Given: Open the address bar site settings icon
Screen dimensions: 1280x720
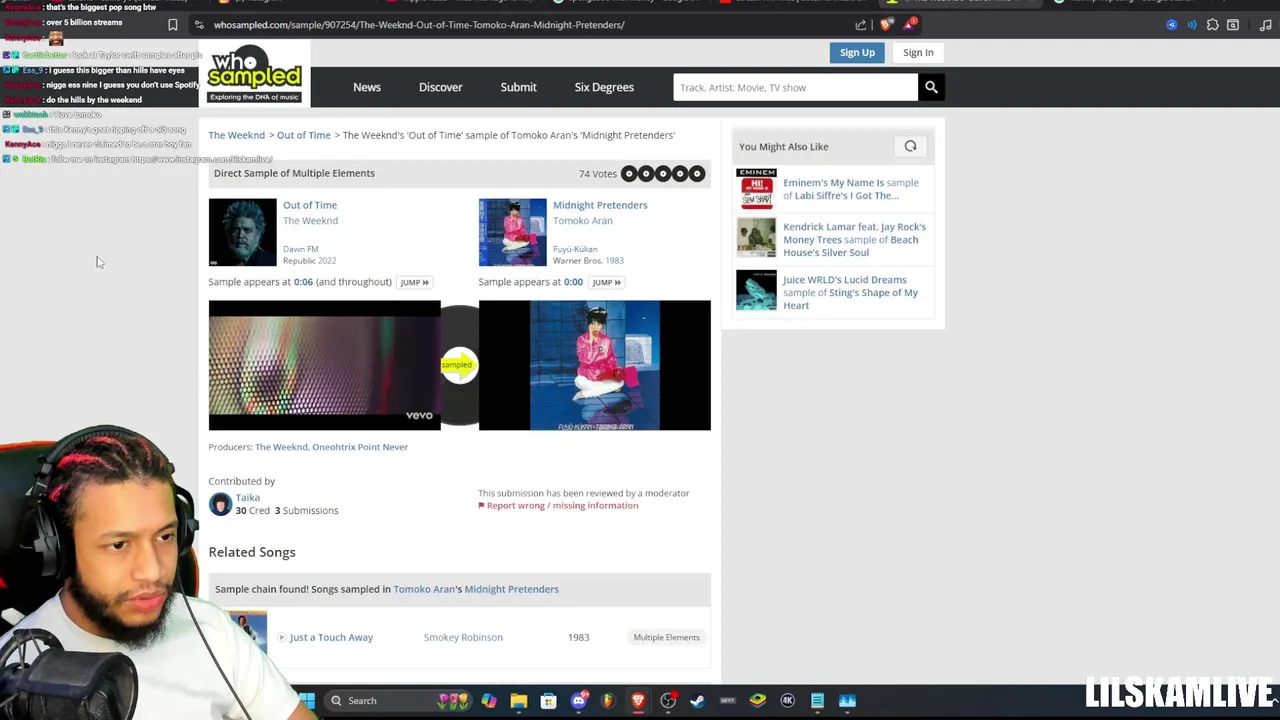Looking at the screenshot, I should point(199,25).
